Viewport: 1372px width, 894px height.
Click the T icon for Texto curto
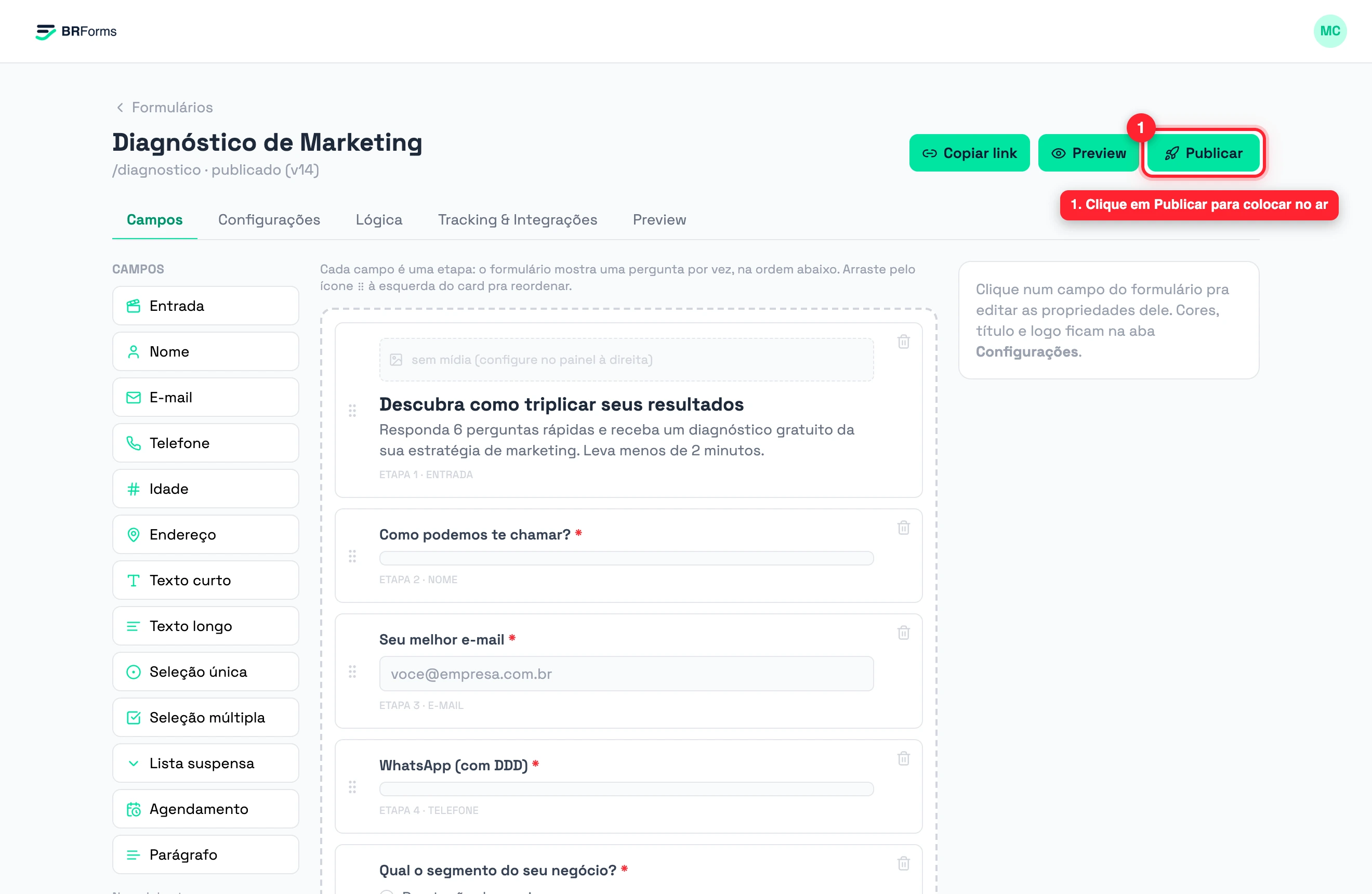coord(133,581)
